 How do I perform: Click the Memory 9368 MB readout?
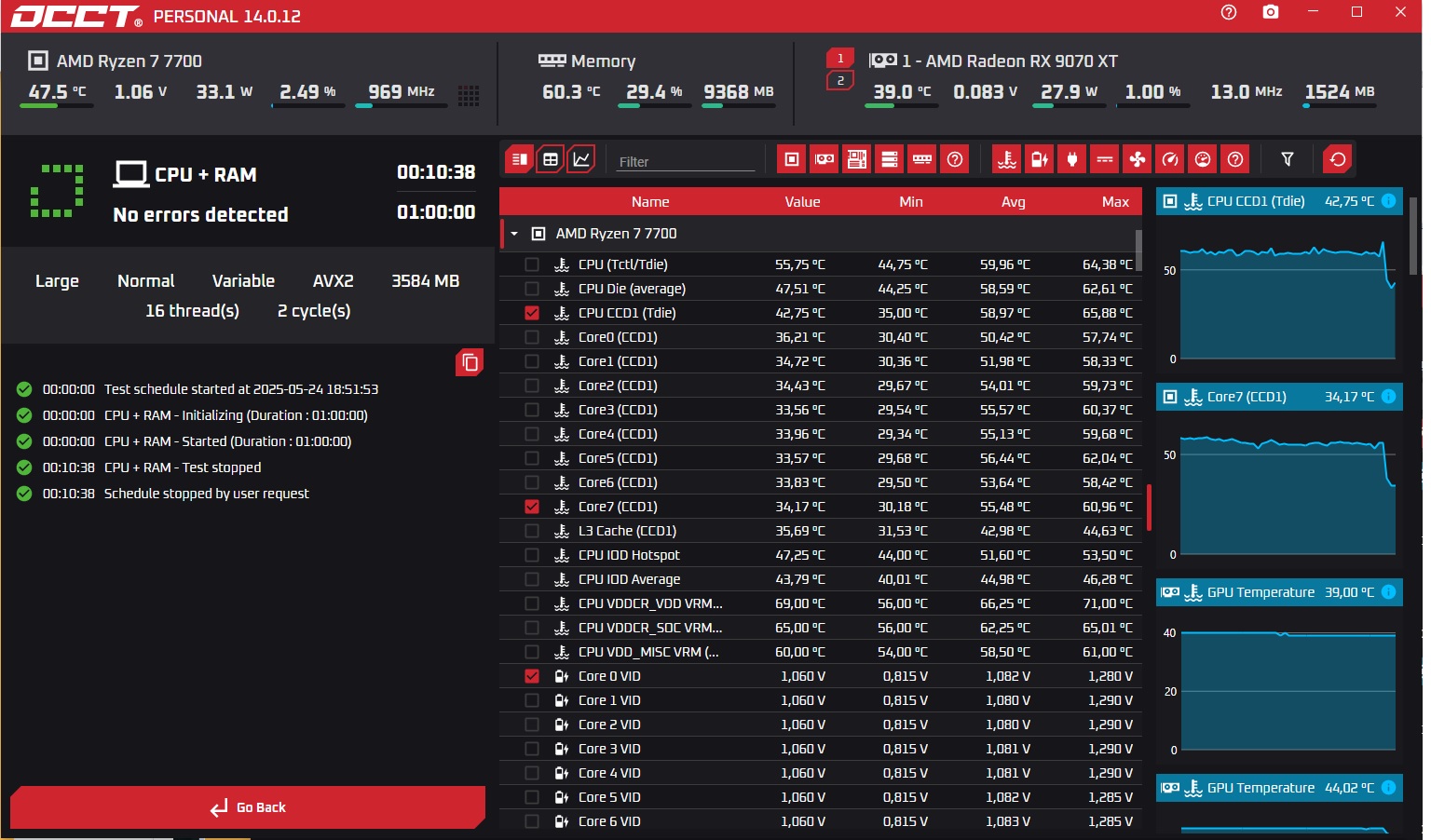739,91
